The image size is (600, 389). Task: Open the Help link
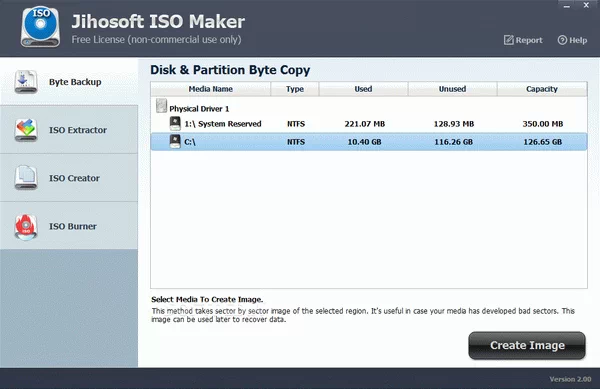point(572,40)
